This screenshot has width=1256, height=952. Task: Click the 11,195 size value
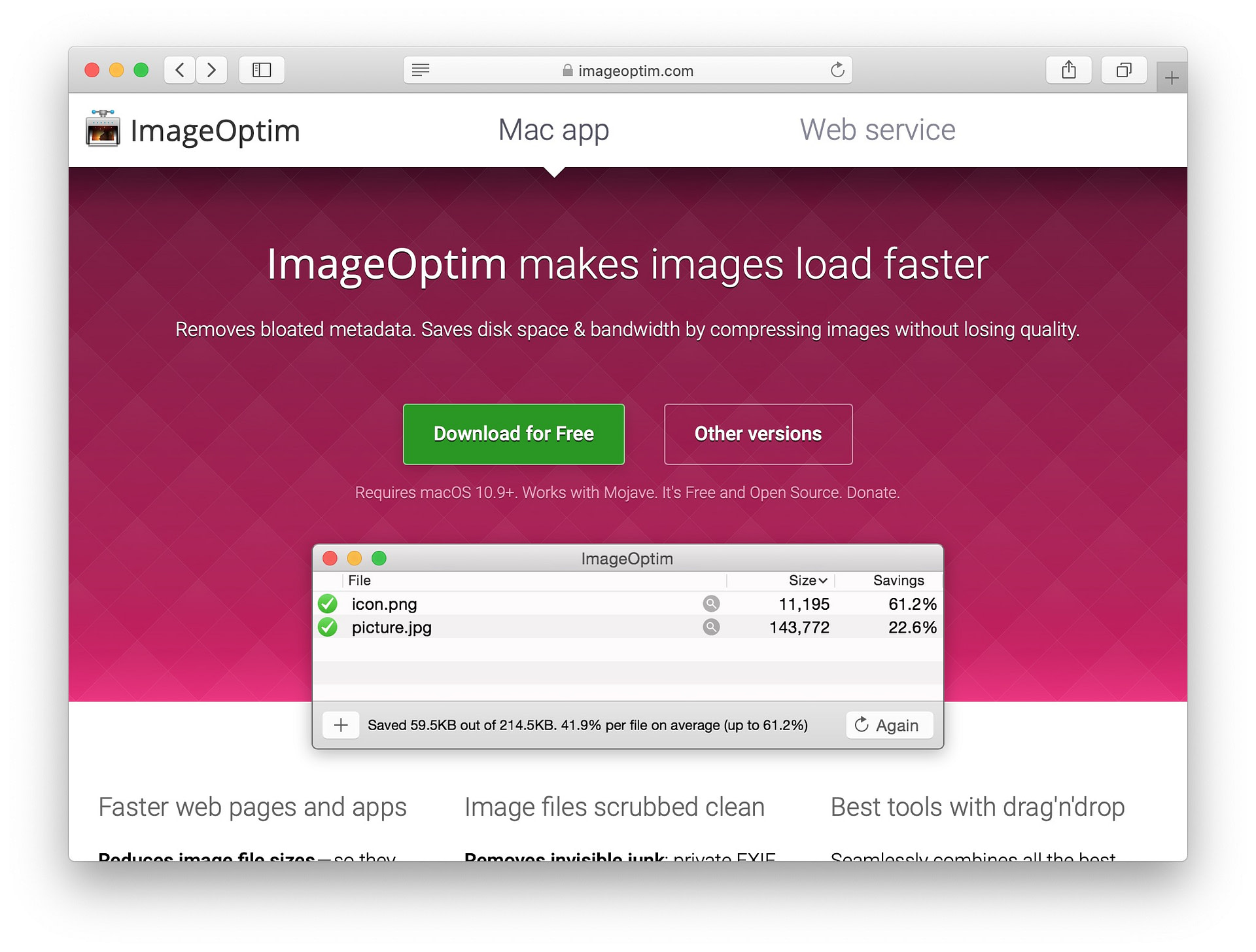[804, 604]
